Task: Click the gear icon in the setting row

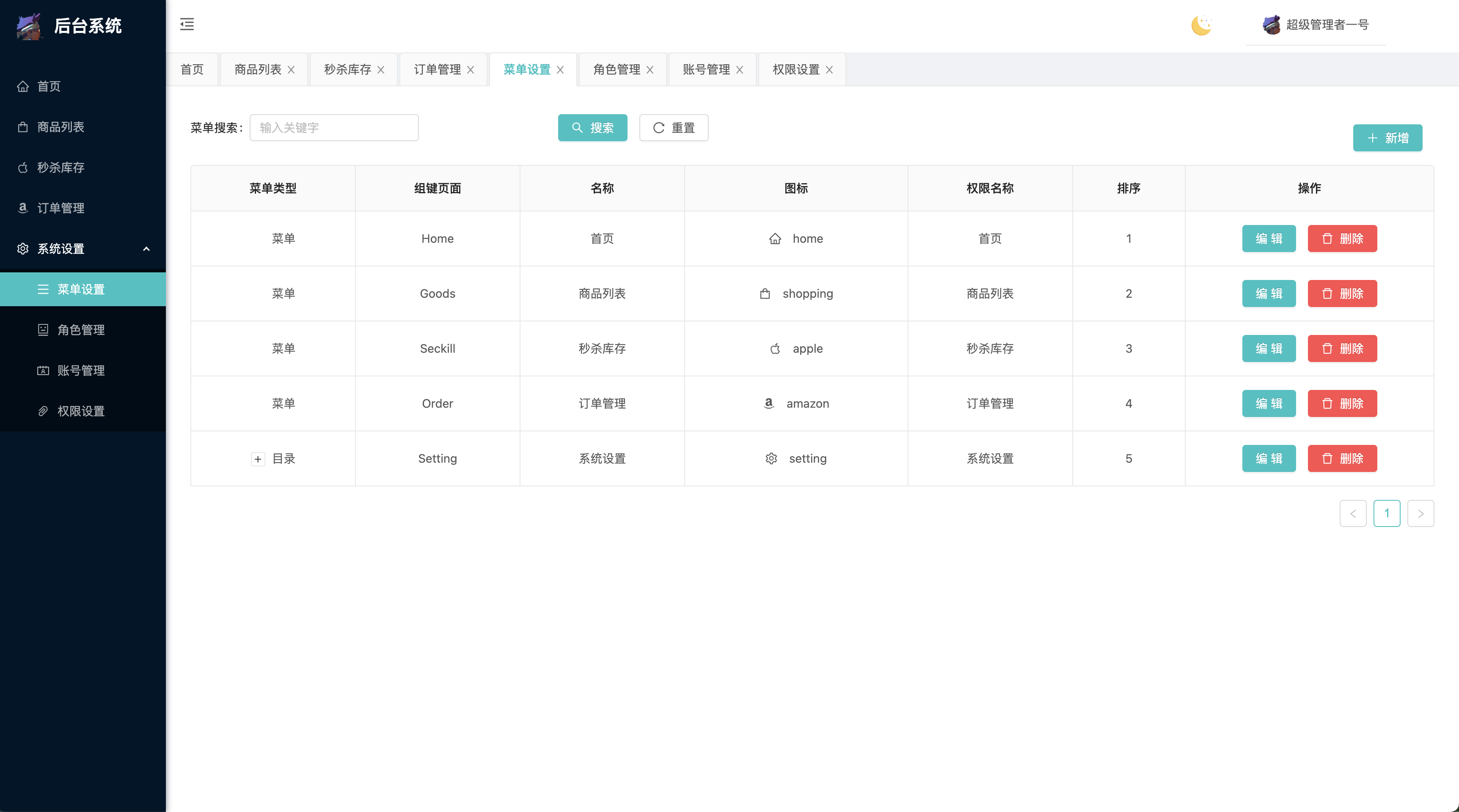Action: 771,459
